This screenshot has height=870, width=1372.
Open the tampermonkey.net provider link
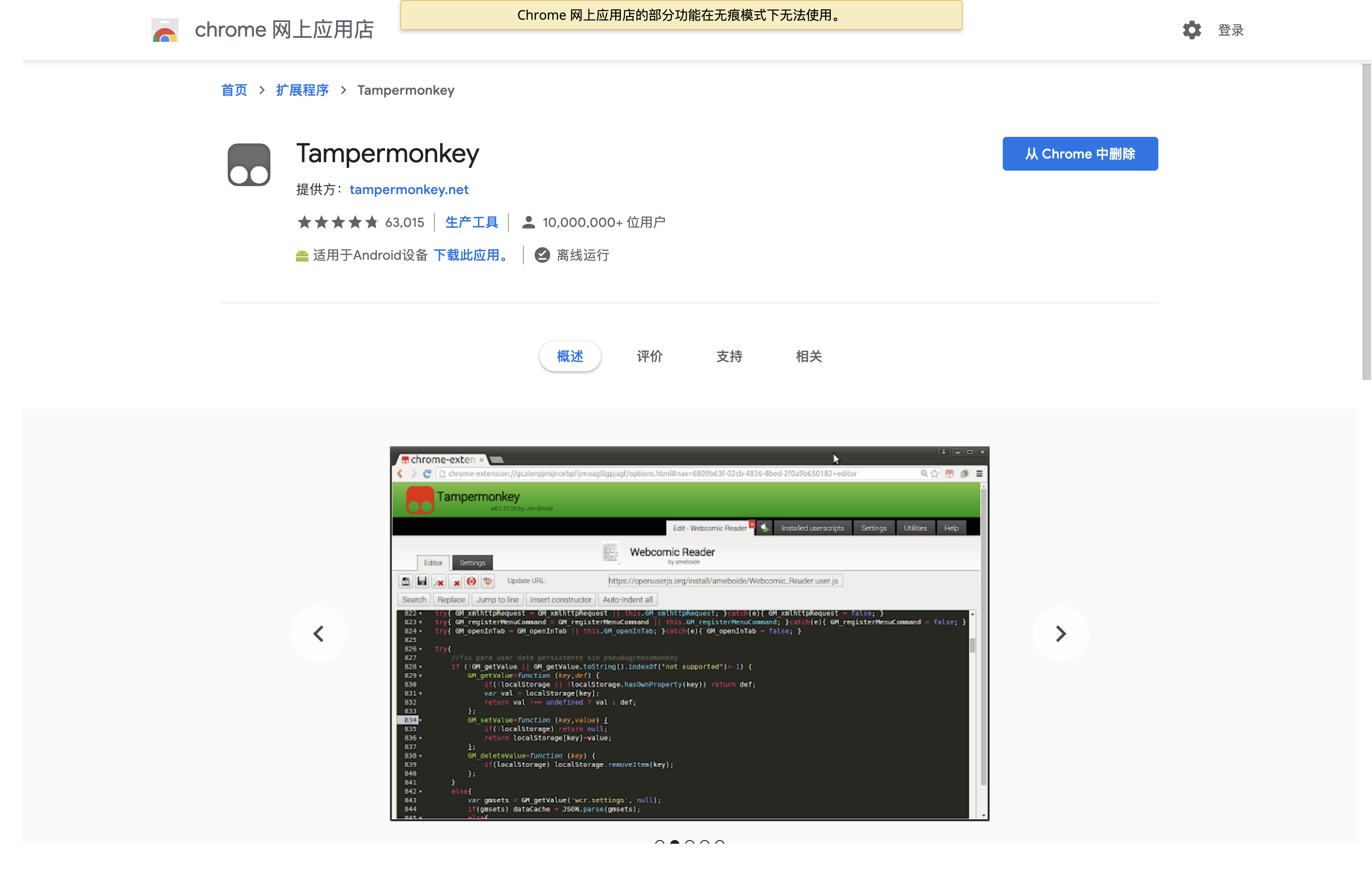[x=409, y=189]
